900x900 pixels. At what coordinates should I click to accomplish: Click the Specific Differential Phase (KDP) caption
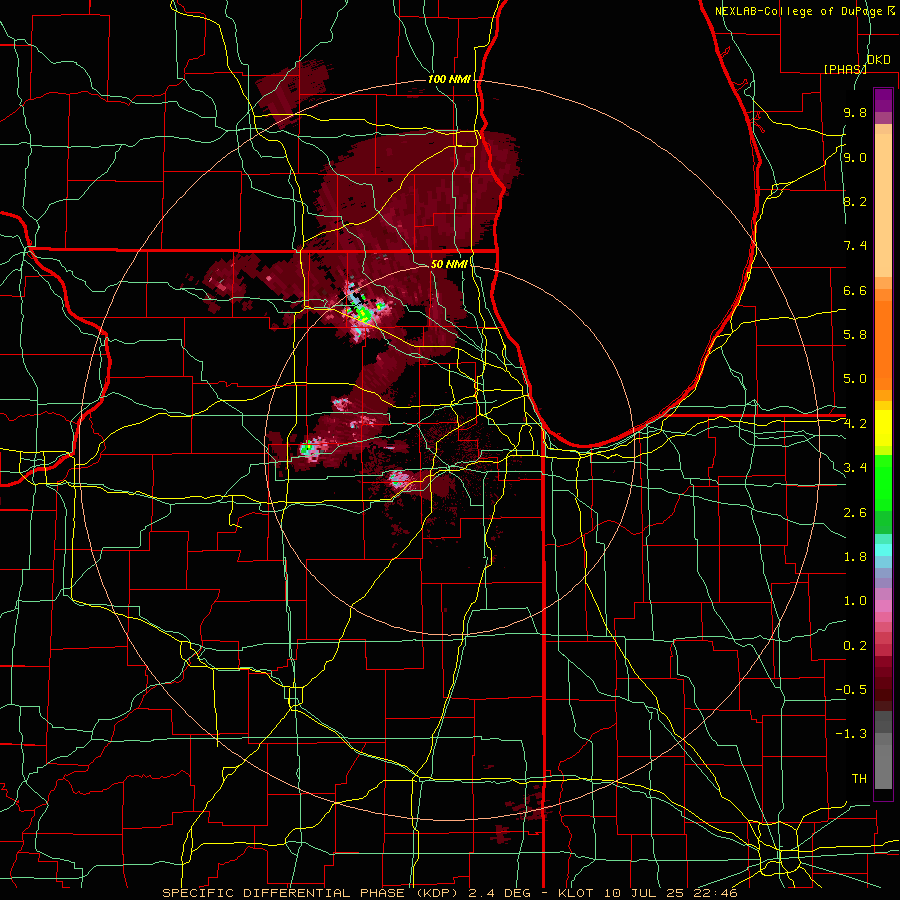[450, 893]
